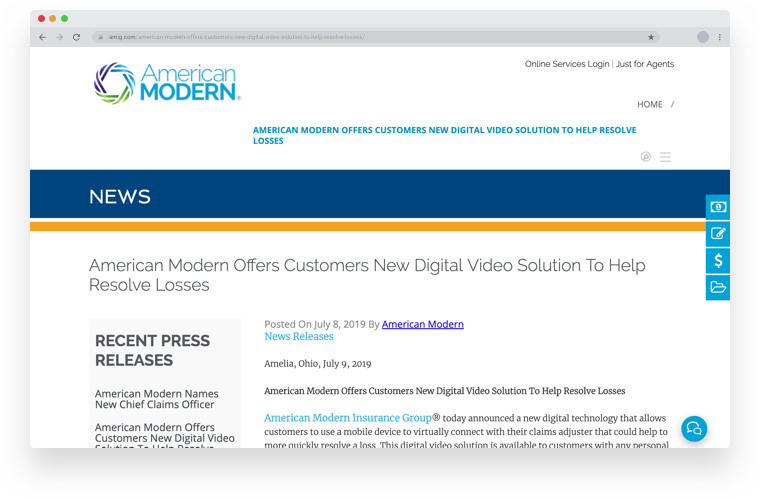Click the macOS green maximize button
The height and width of the screenshot is (498, 760).
coord(64,18)
